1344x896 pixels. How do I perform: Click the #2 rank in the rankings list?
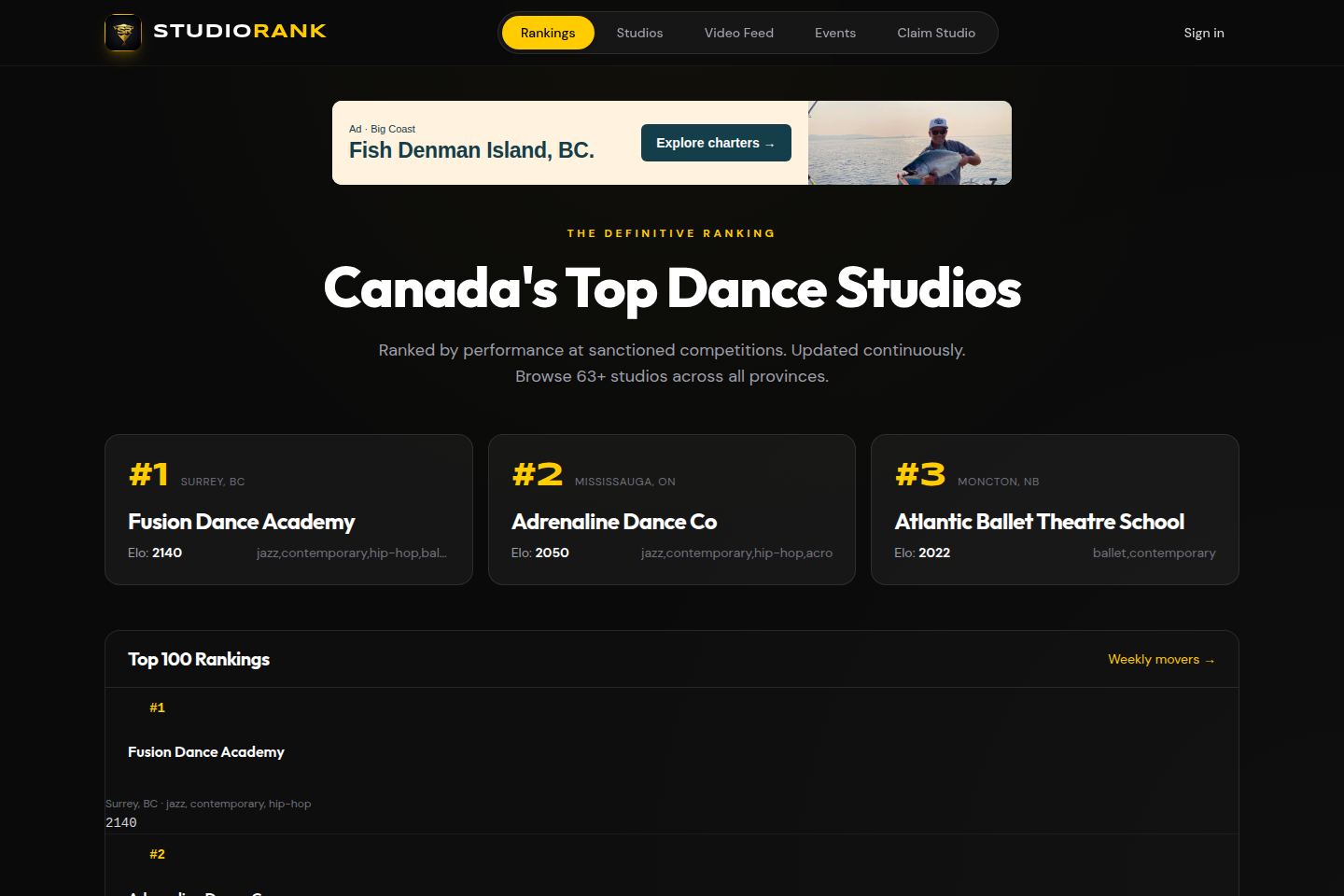[157, 854]
